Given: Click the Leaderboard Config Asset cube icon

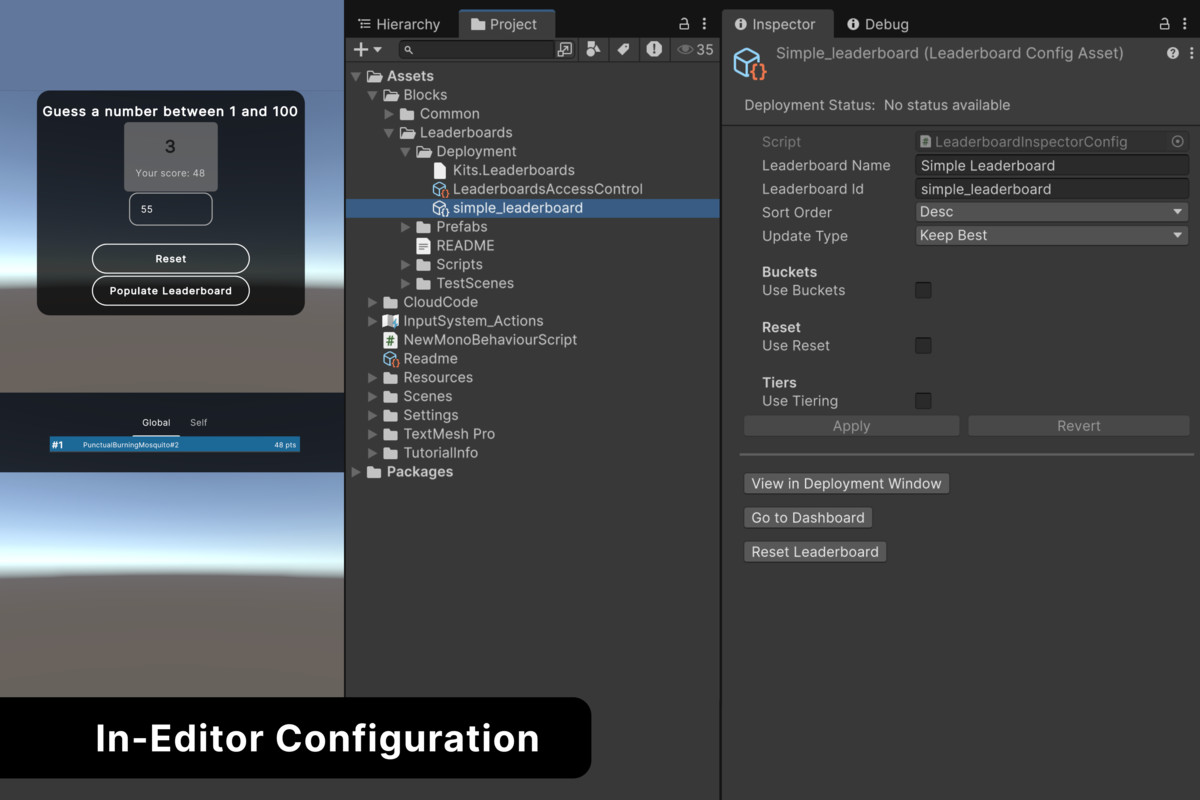Looking at the screenshot, I should tap(749, 64).
